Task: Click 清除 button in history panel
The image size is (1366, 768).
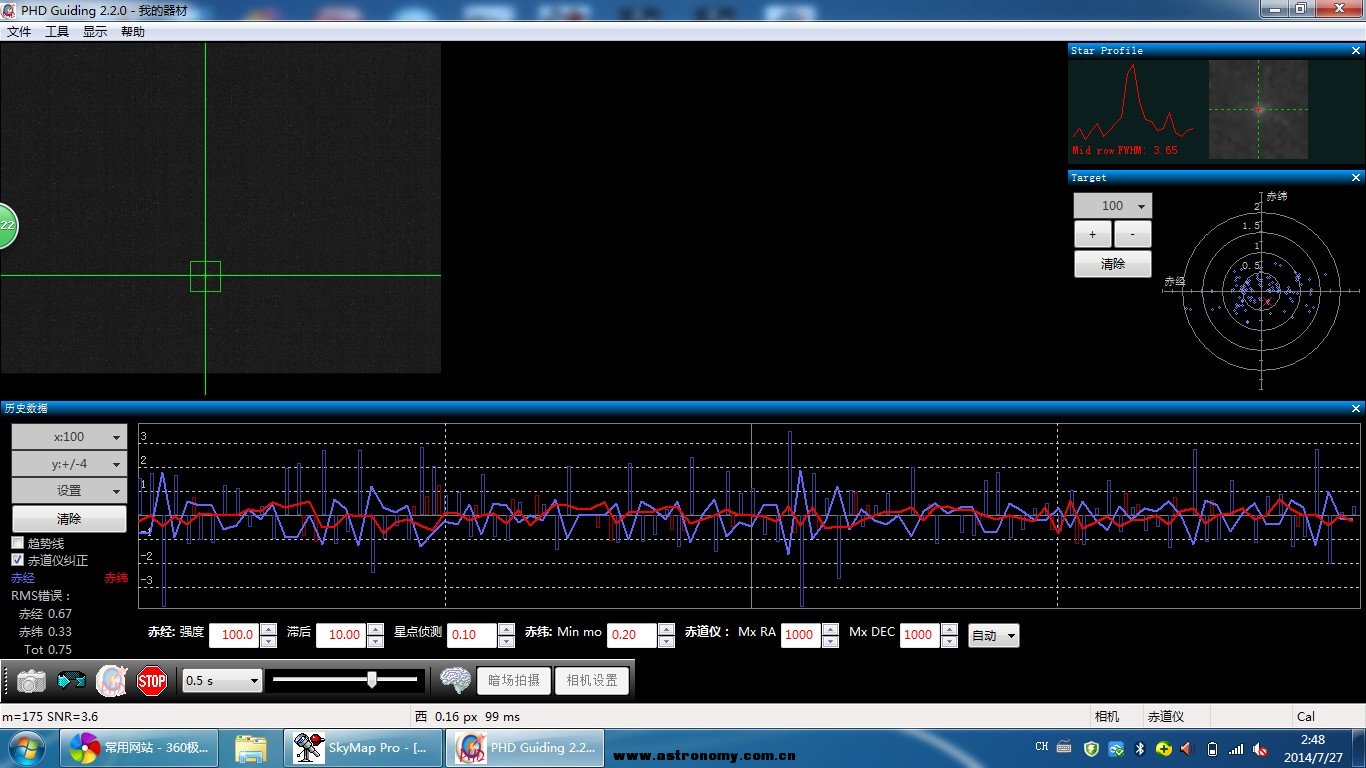Action: tap(69, 519)
